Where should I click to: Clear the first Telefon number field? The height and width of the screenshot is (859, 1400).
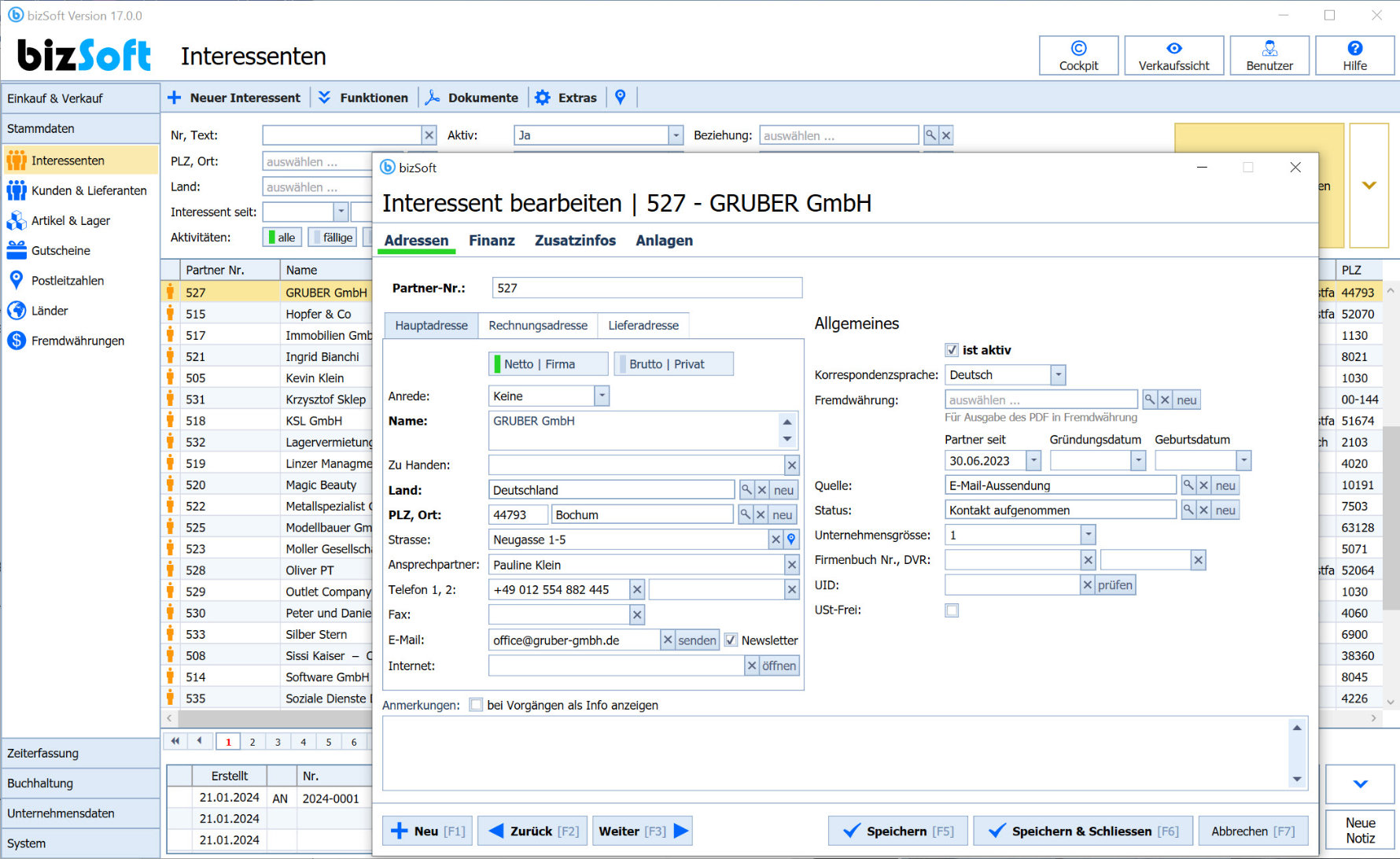coord(637,589)
